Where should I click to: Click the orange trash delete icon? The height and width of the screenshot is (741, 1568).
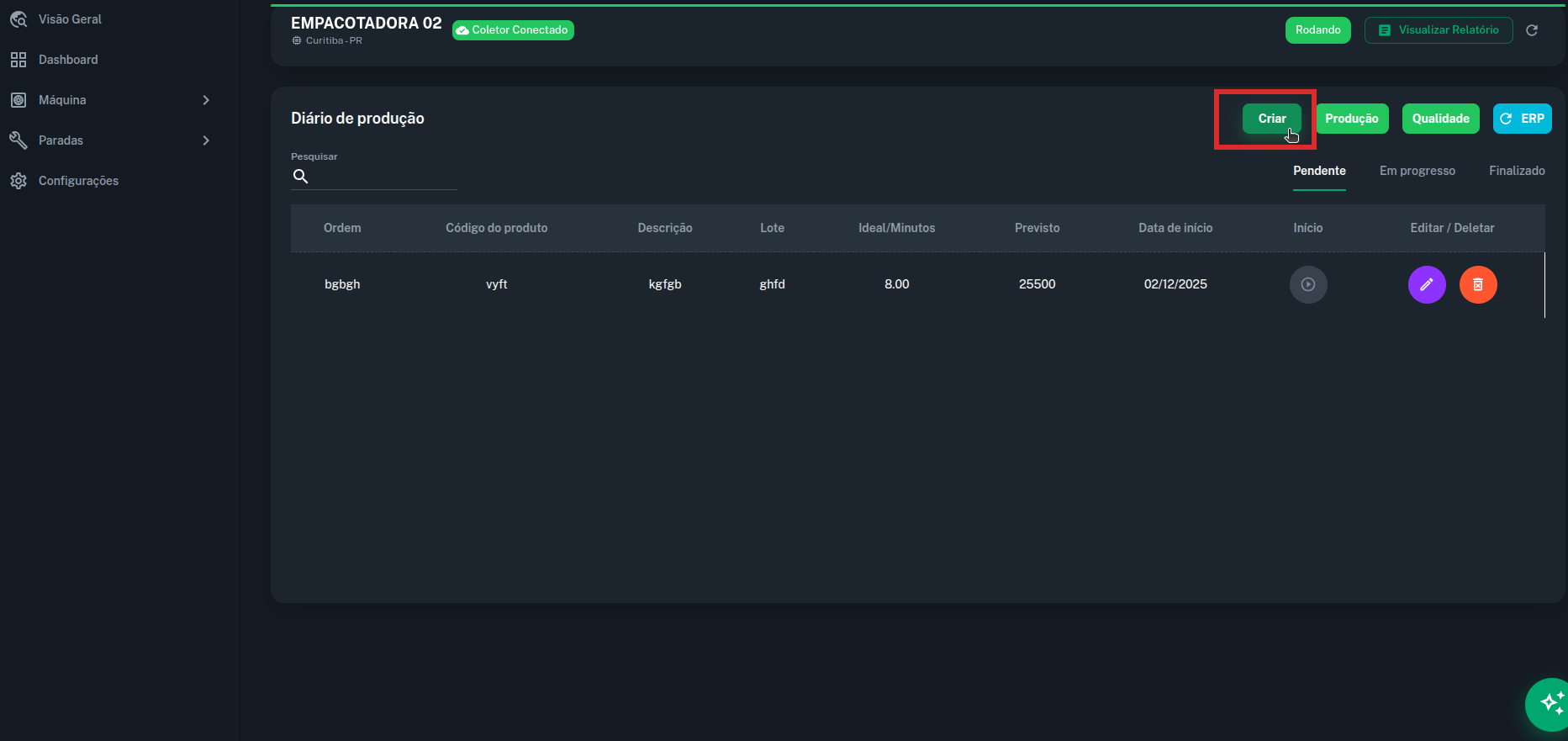coord(1477,284)
